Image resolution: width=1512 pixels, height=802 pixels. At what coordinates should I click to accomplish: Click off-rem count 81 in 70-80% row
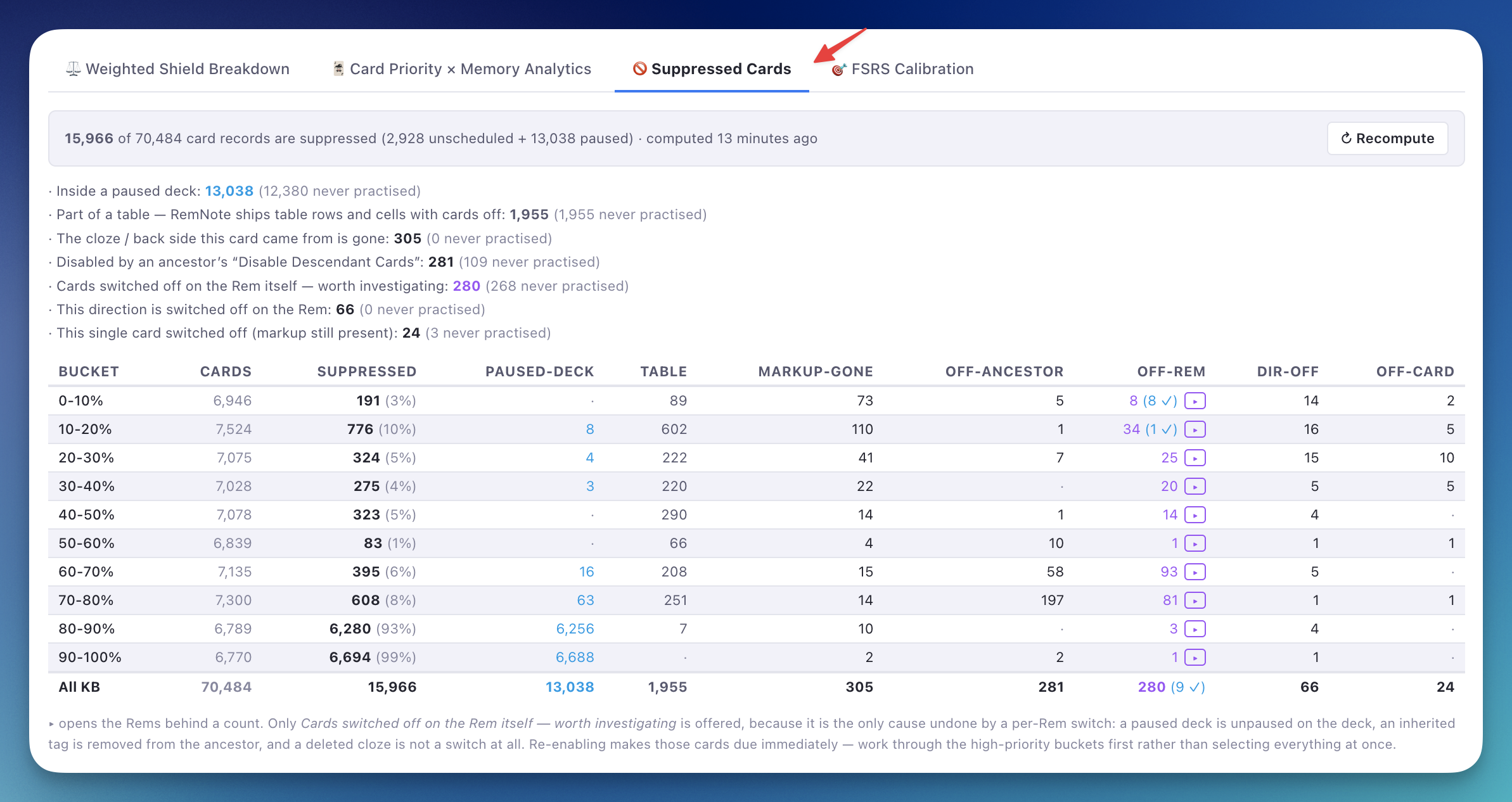click(x=1170, y=601)
